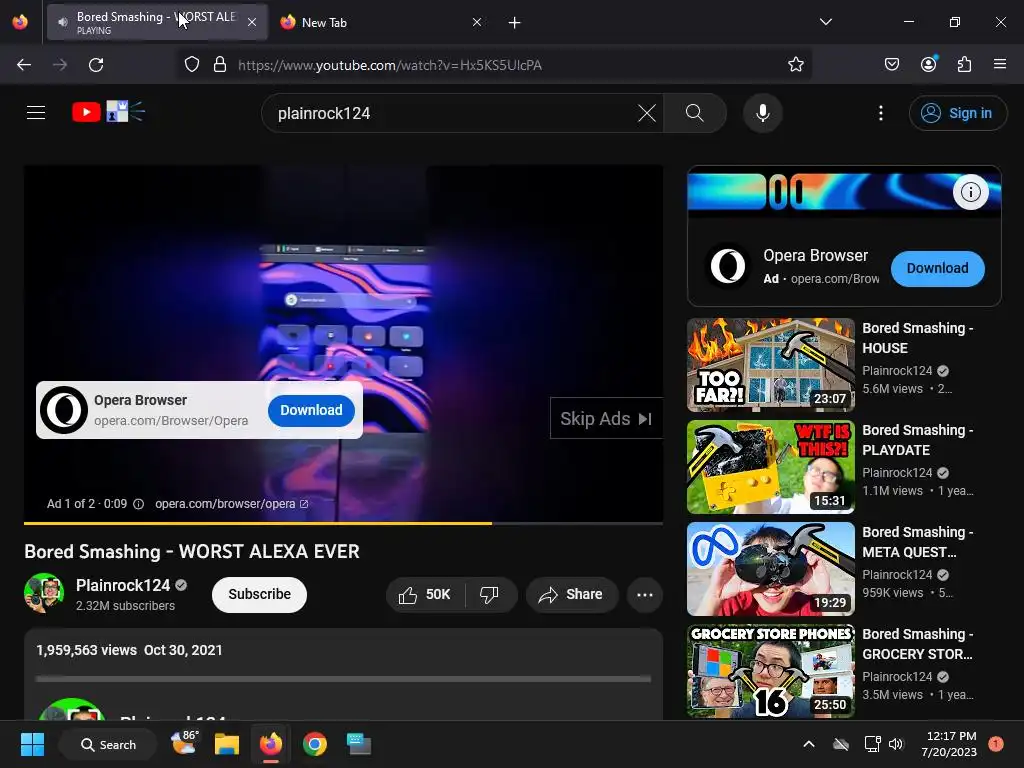The image size is (1024, 768).
Task: Subscribe to Plainrock124 channel
Action: tap(259, 594)
